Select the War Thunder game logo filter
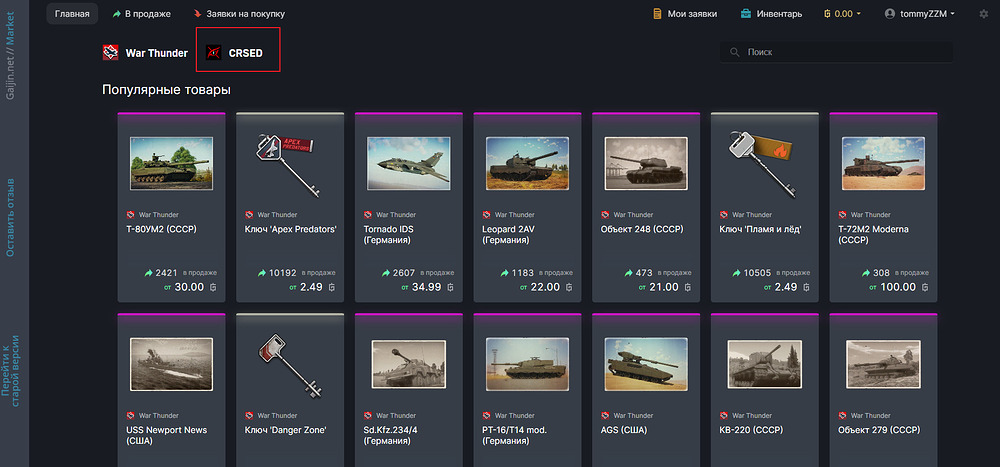 (x=110, y=53)
